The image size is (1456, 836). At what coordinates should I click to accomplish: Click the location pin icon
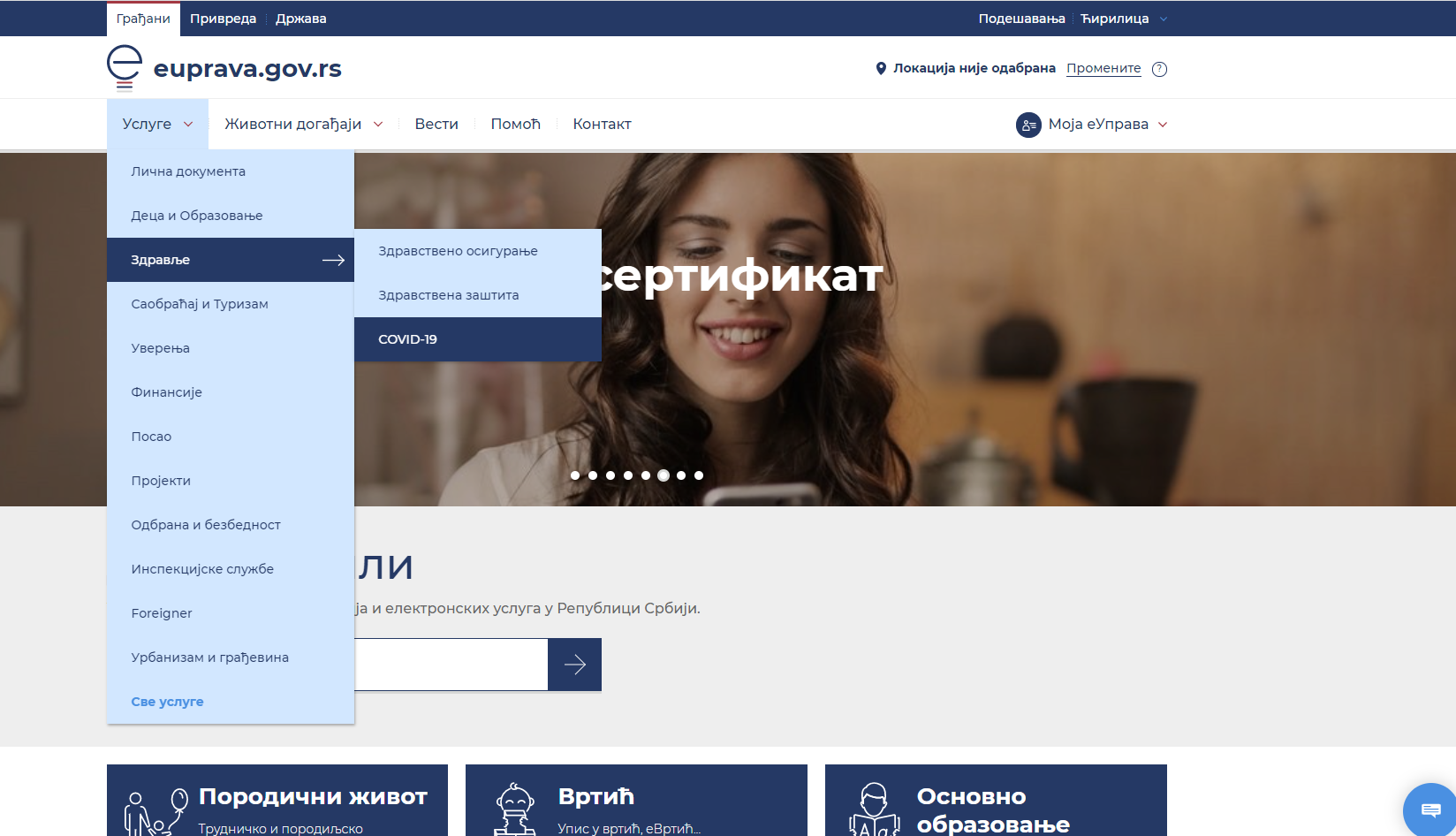point(881,68)
